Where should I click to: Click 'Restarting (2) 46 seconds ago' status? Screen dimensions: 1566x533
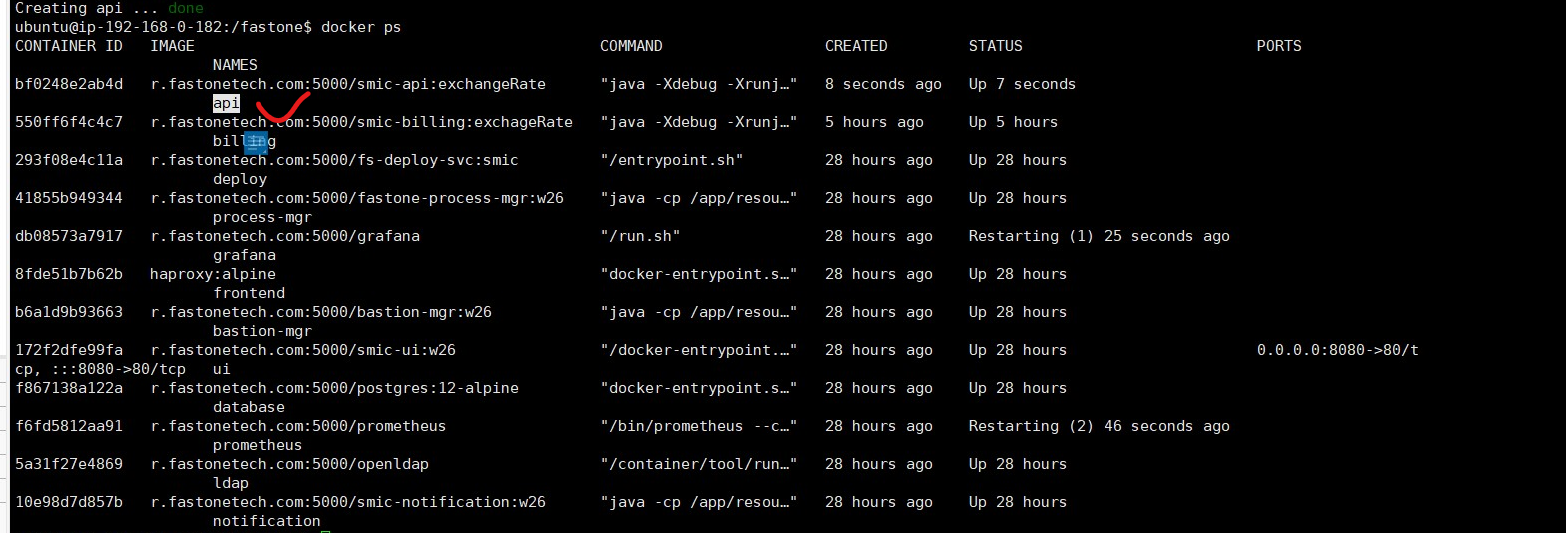coord(1099,426)
